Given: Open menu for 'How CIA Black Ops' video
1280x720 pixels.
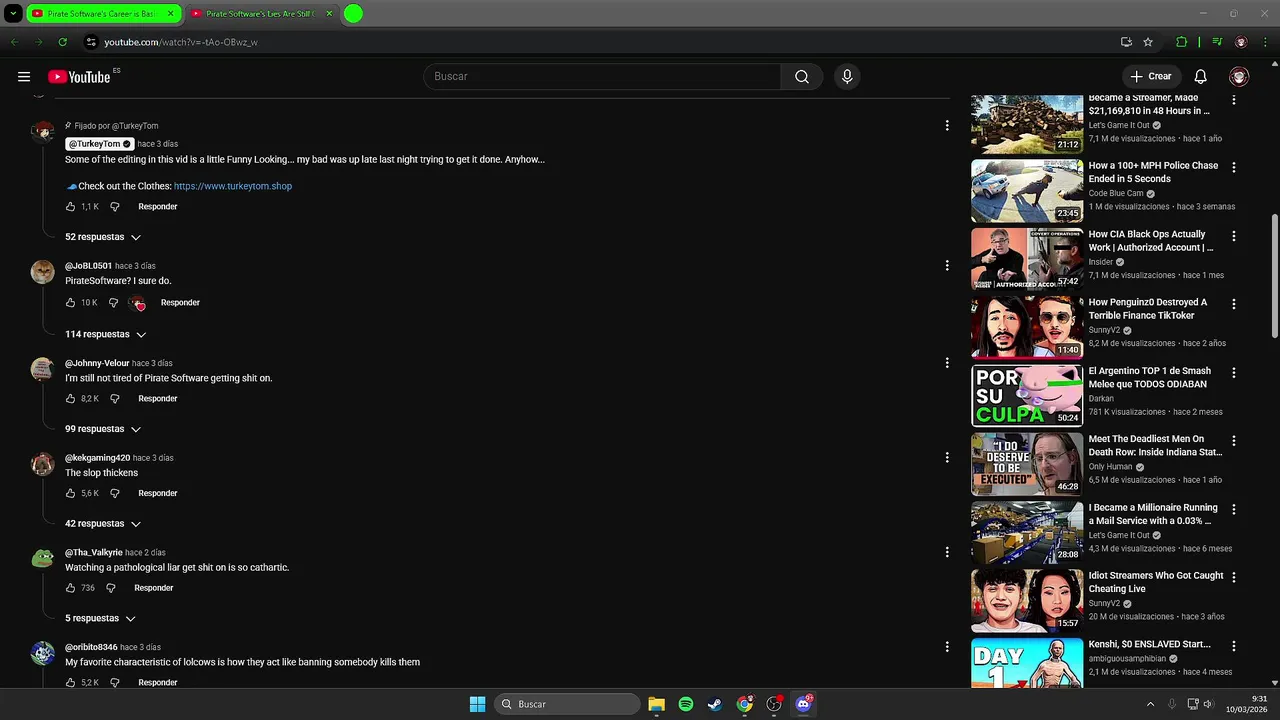Looking at the screenshot, I should point(1234,236).
